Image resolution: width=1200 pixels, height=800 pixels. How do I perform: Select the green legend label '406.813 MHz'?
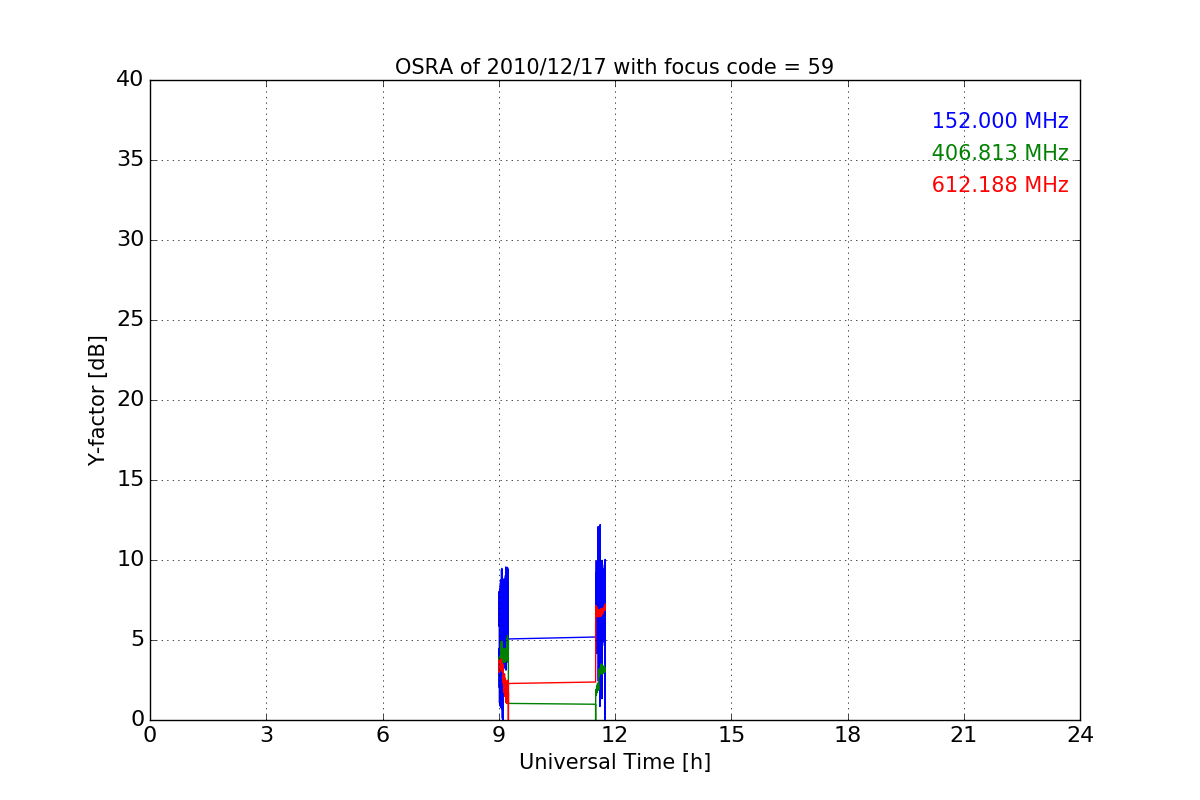[x=1000, y=153]
